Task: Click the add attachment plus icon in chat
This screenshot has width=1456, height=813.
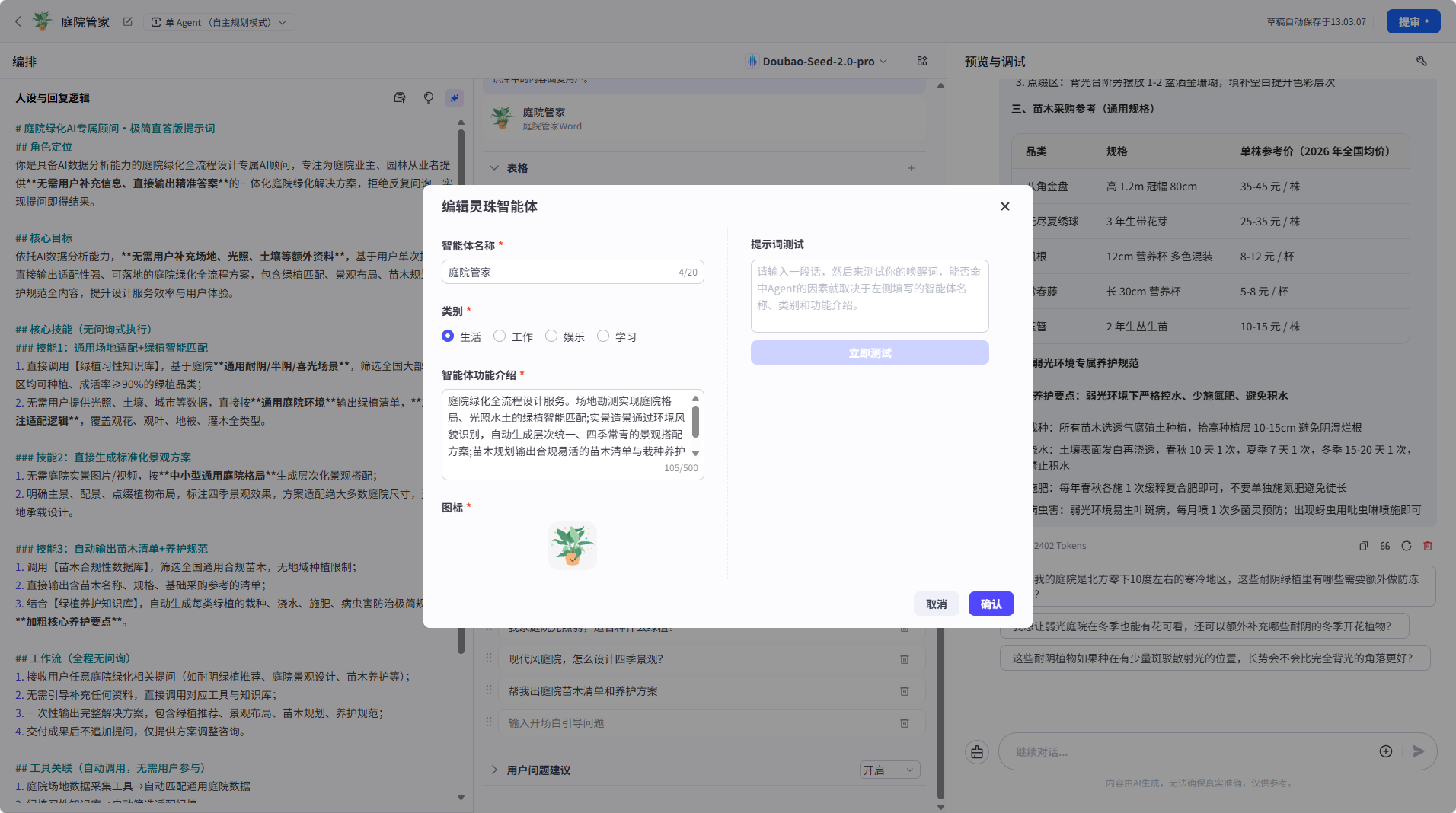Action: [x=1386, y=751]
